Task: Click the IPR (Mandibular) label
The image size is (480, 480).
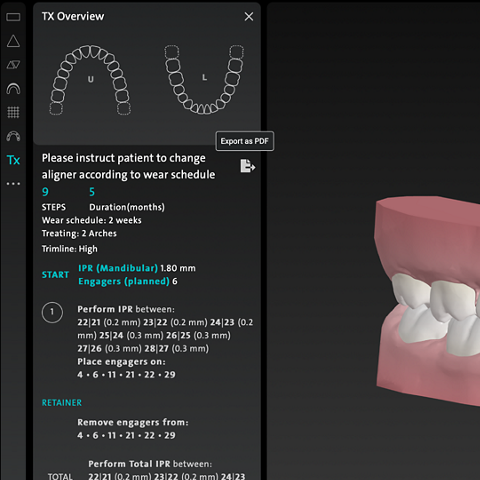Action: pos(118,268)
